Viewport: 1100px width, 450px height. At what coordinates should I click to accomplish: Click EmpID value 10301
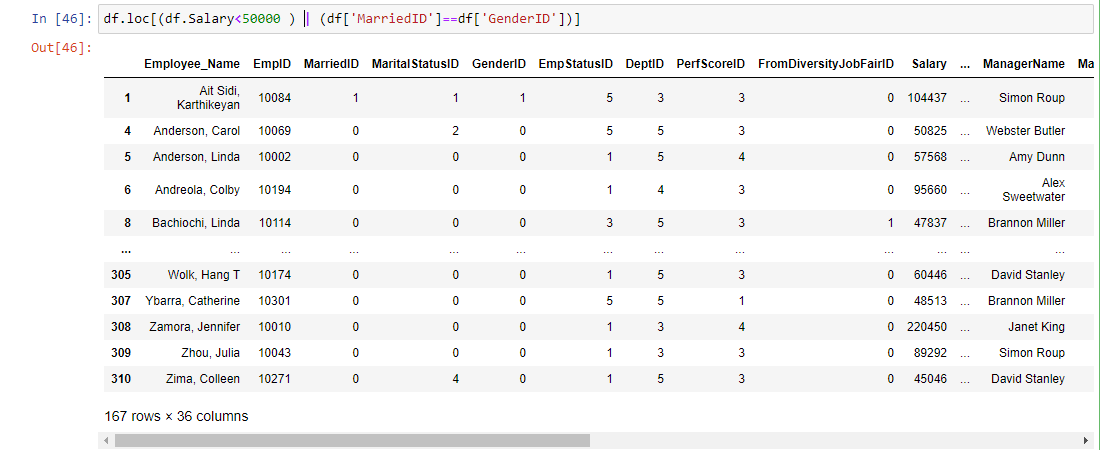click(274, 300)
